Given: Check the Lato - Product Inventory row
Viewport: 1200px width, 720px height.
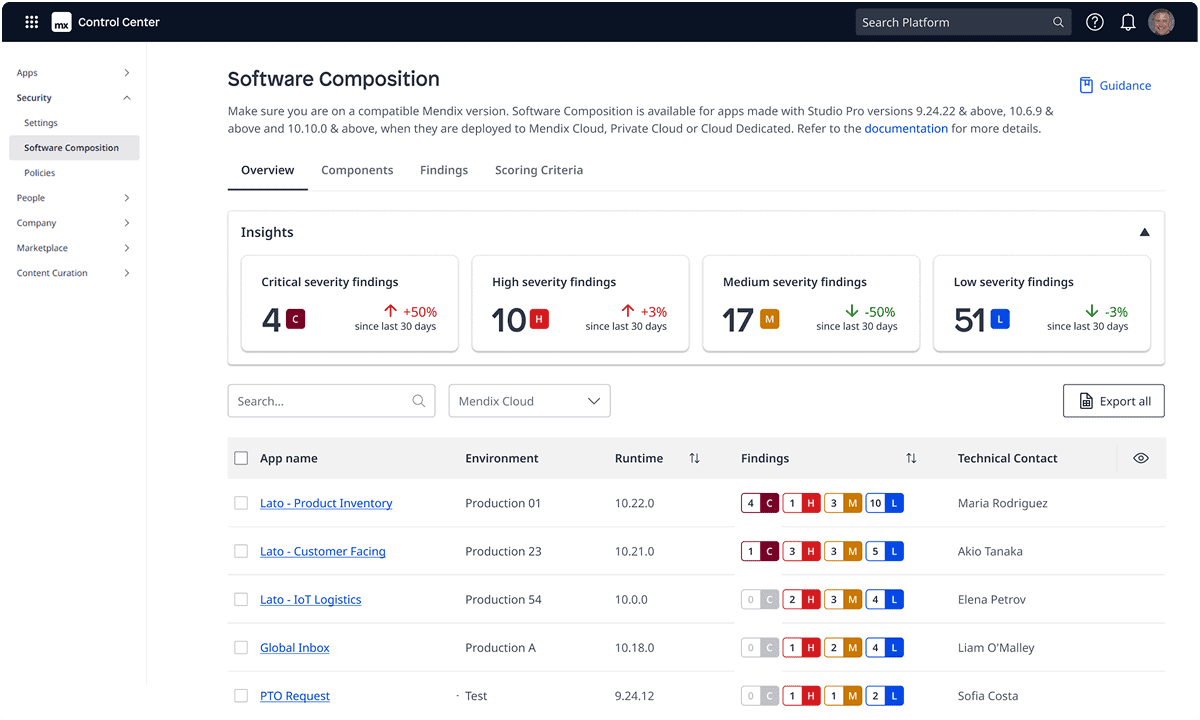Looking at the screenshot, I should (241, 503).
